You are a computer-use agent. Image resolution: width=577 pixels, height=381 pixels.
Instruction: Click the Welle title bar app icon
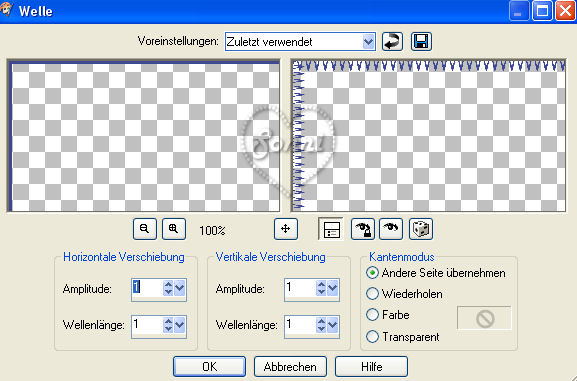(6, 10)
